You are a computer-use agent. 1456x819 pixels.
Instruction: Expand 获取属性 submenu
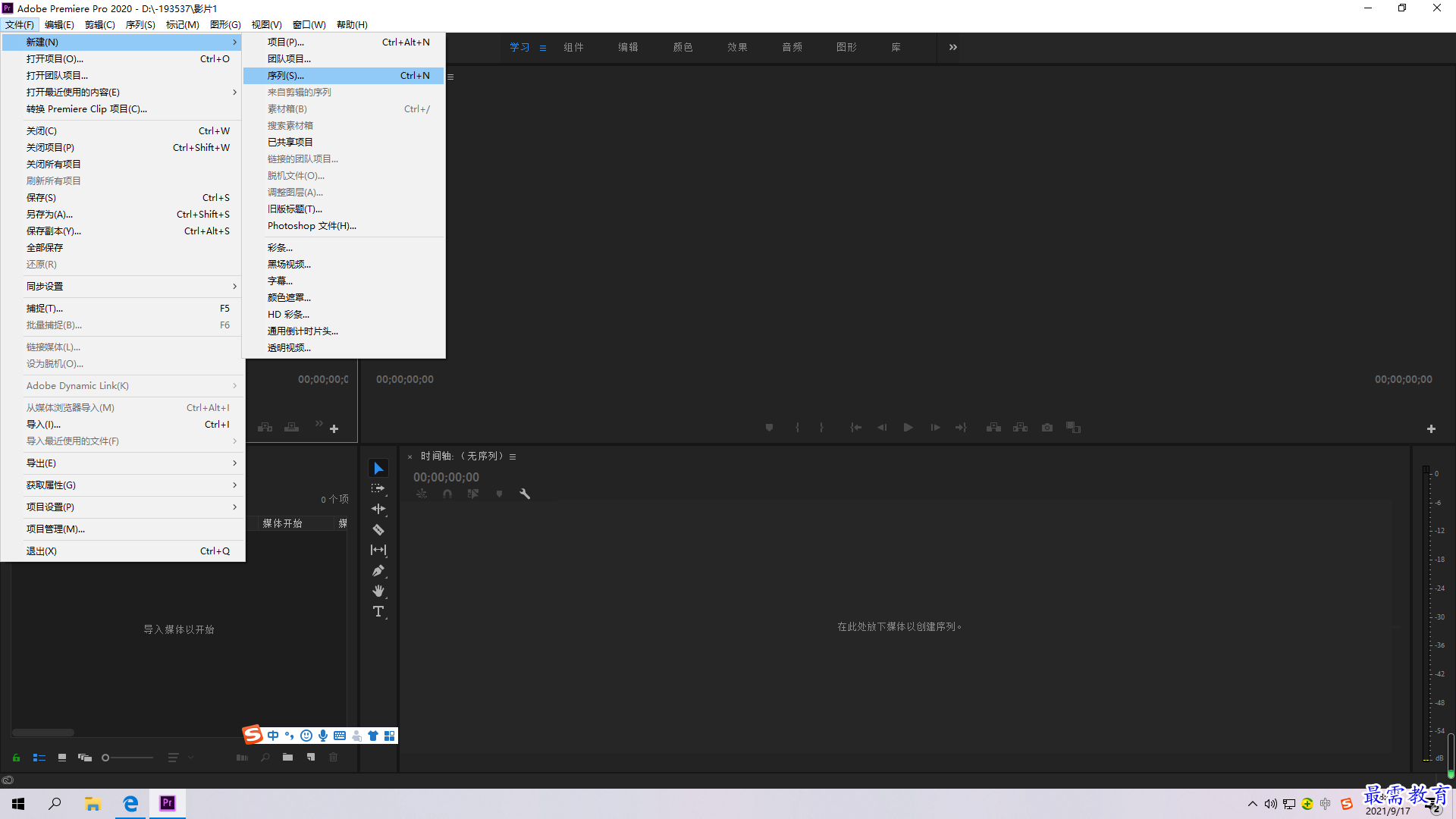[x=123, y=485]
